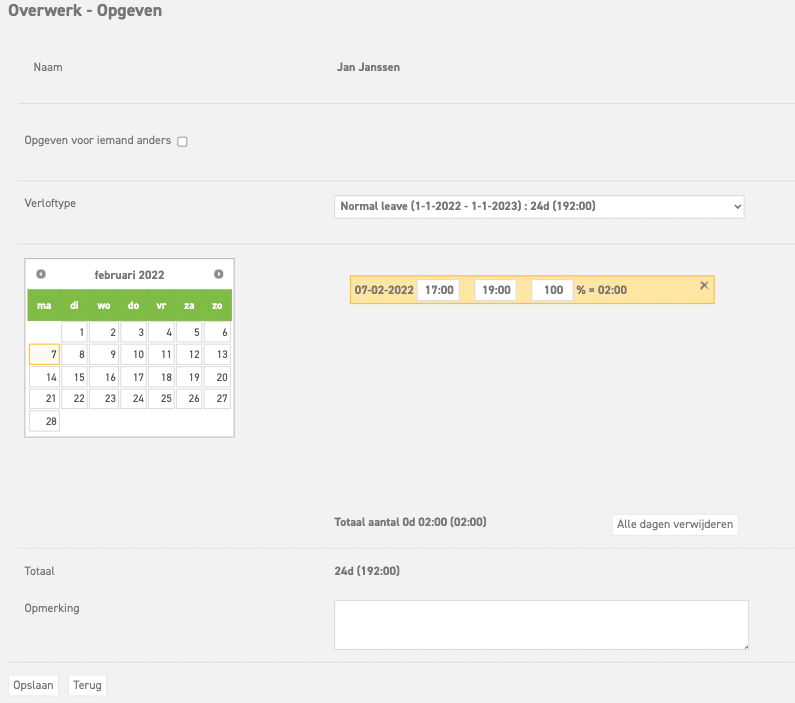Select day 18 in the calendar
Viewport: 795px width, 703px height.
(x=160, y=377)
